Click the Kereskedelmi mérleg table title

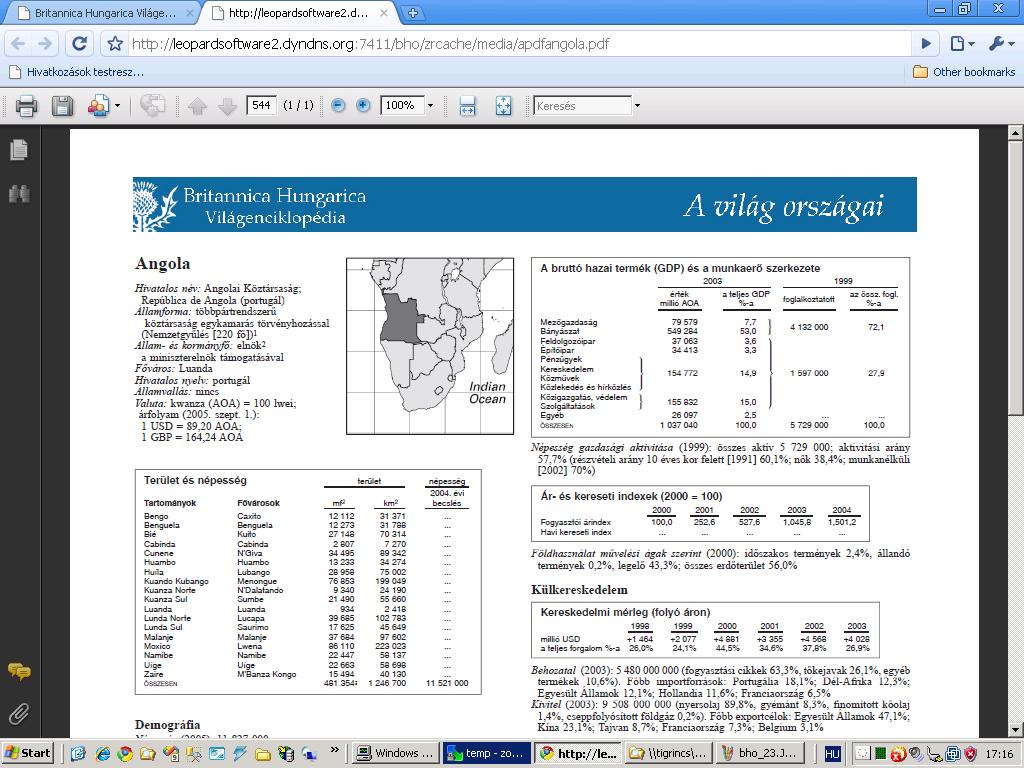click(x=625, y=612)
